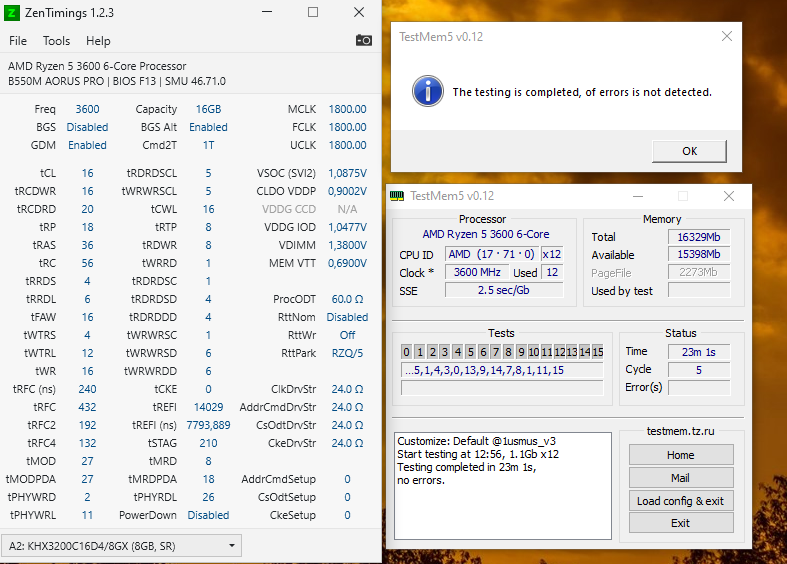Click VDIMM value 1,3800V

pos(347,245)
